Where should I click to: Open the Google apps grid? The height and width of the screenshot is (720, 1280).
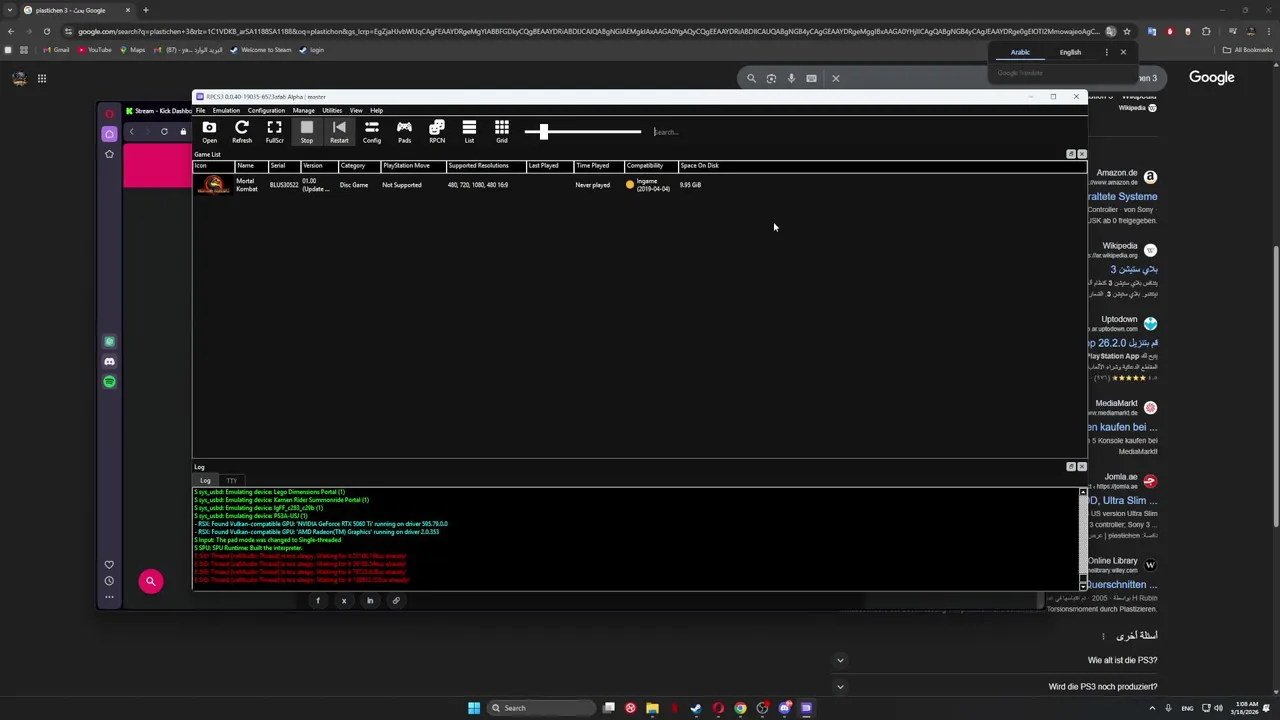[42, 78]
